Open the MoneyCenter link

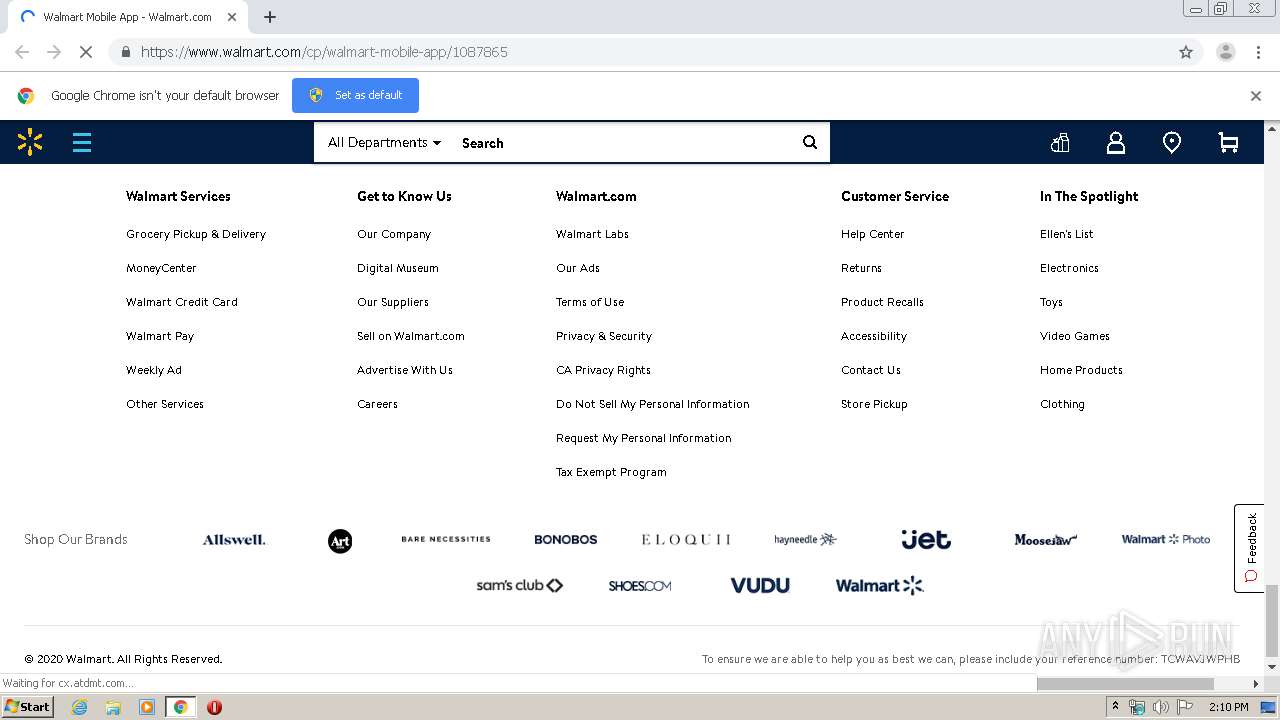click(x=161, y=268)
